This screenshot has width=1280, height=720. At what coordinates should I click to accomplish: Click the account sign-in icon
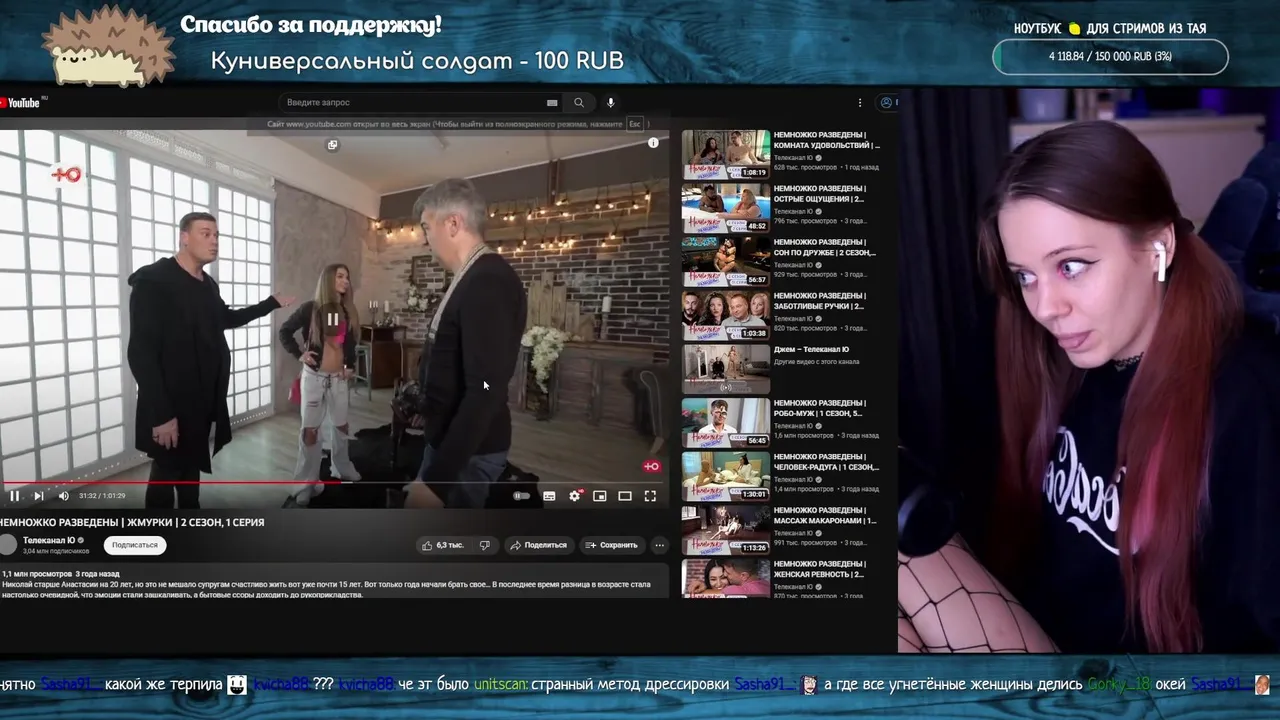(x=886, y=102)
